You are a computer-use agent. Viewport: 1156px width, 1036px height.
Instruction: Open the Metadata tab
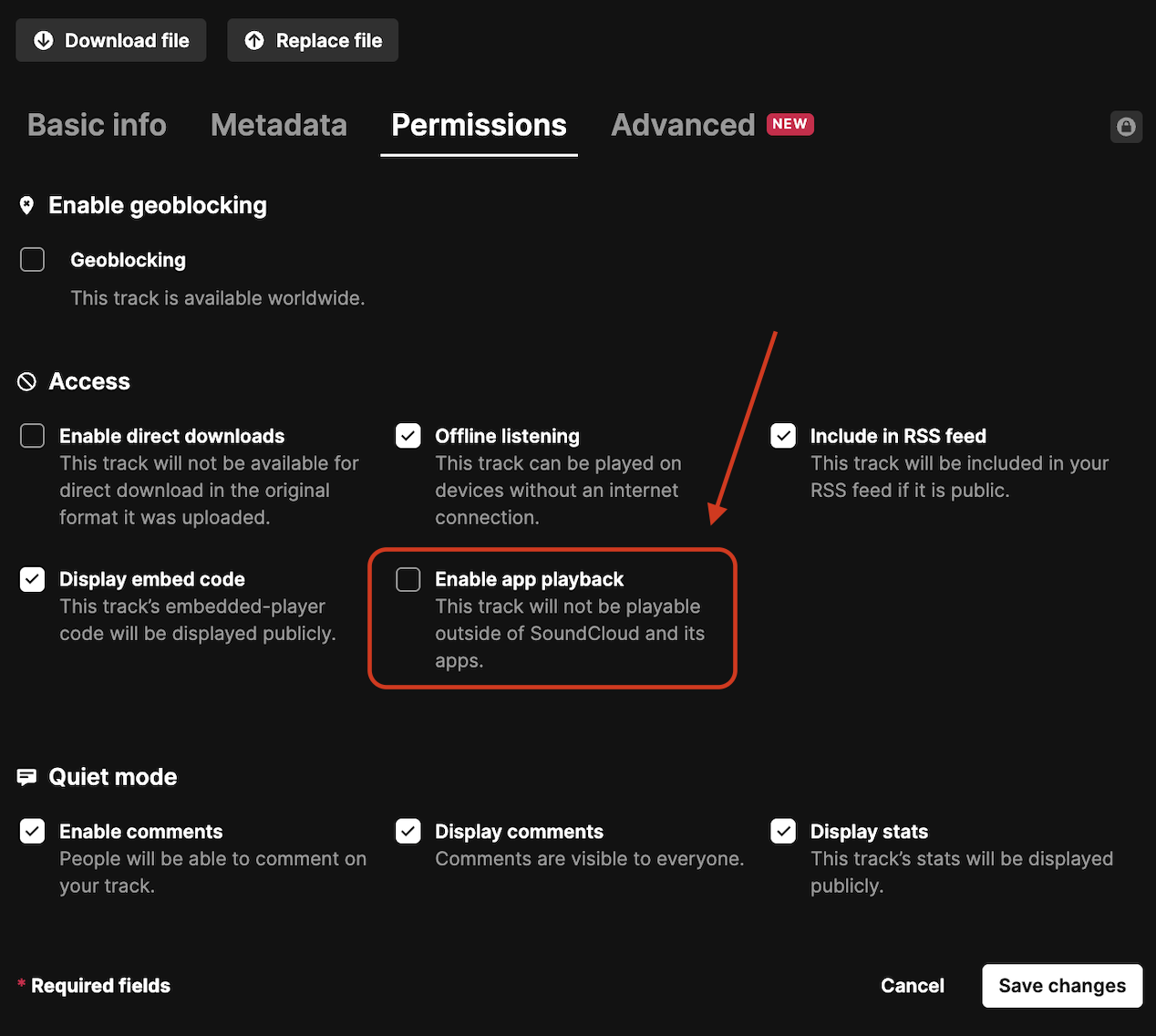point(279,125)
